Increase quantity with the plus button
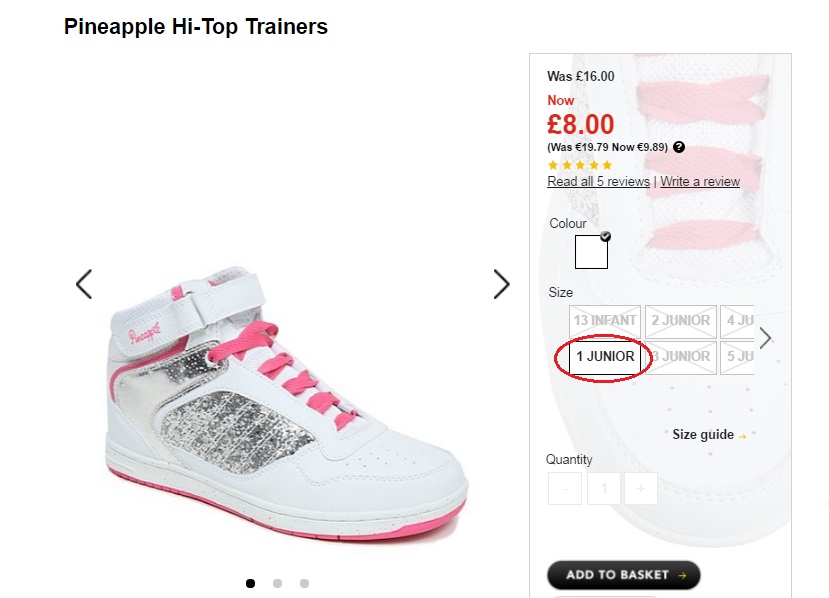829x598 pixels. (x=640, y=489)
